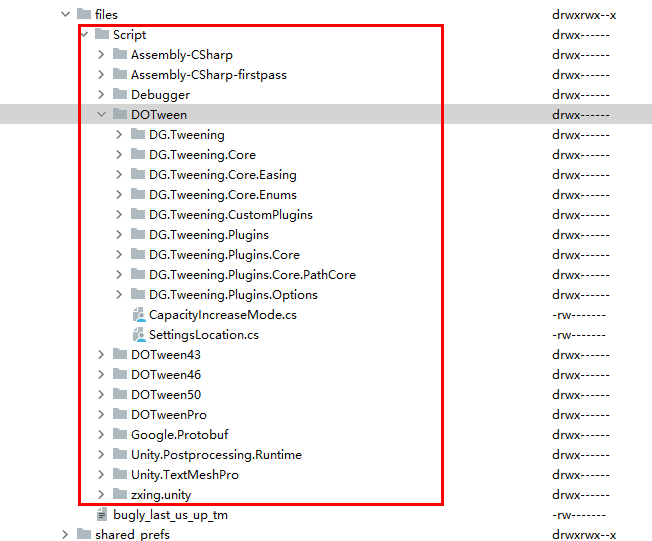Click the Assembly-CSharp folder icon
Viewport: 652px width, 541px height.
click(120, 54)
